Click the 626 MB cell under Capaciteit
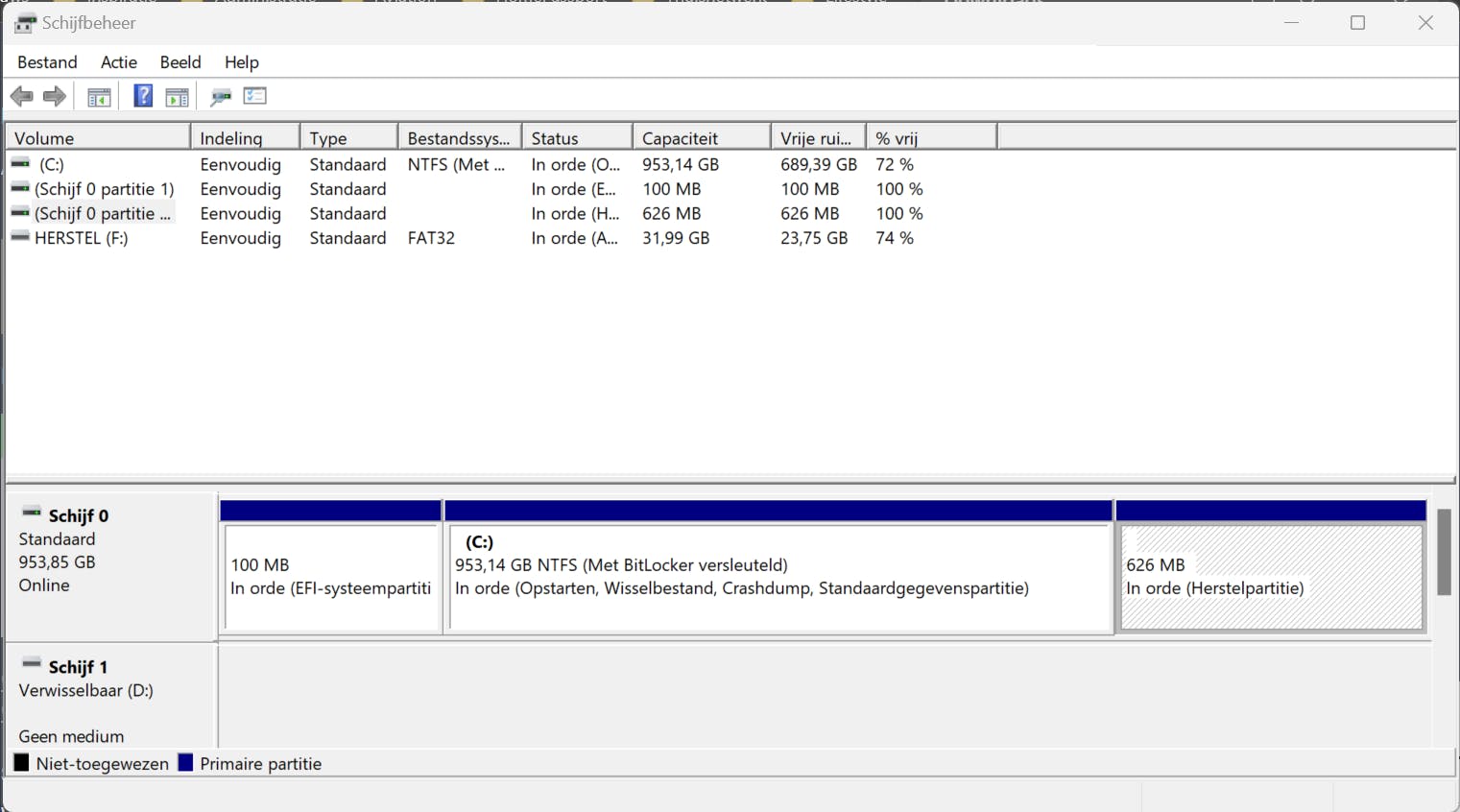This screenshot has height=812, width=1460. tap(672, 214)
